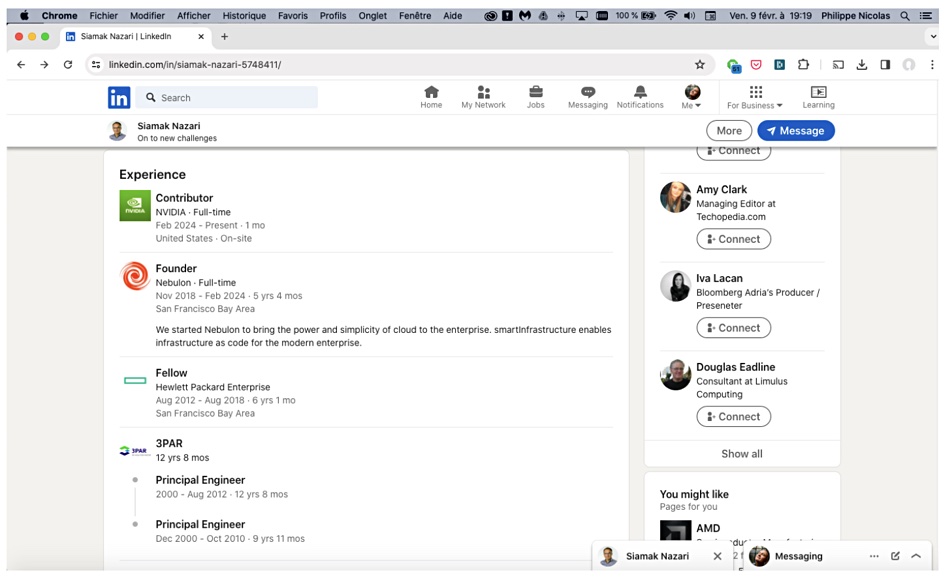
Task: Open Messaging in top navigation
Action: 588,96
